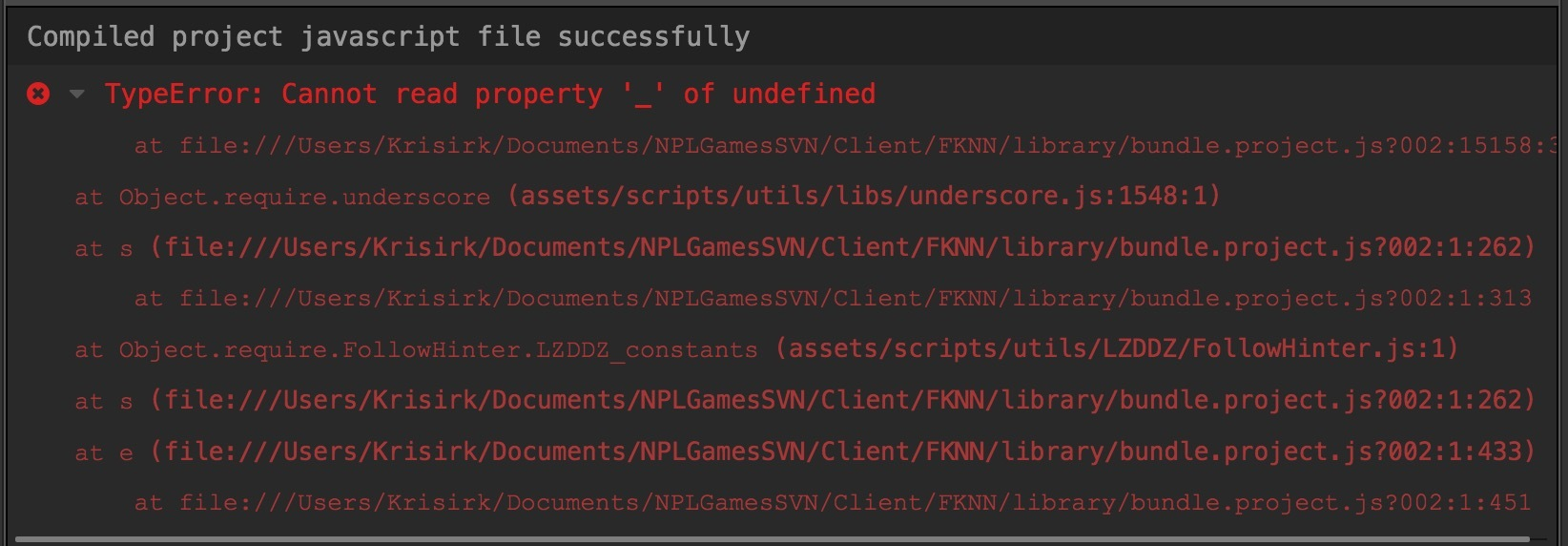Open the bundle.project.js?002:1:451 stack frame

pyautogui.click(x=855, y=503)
